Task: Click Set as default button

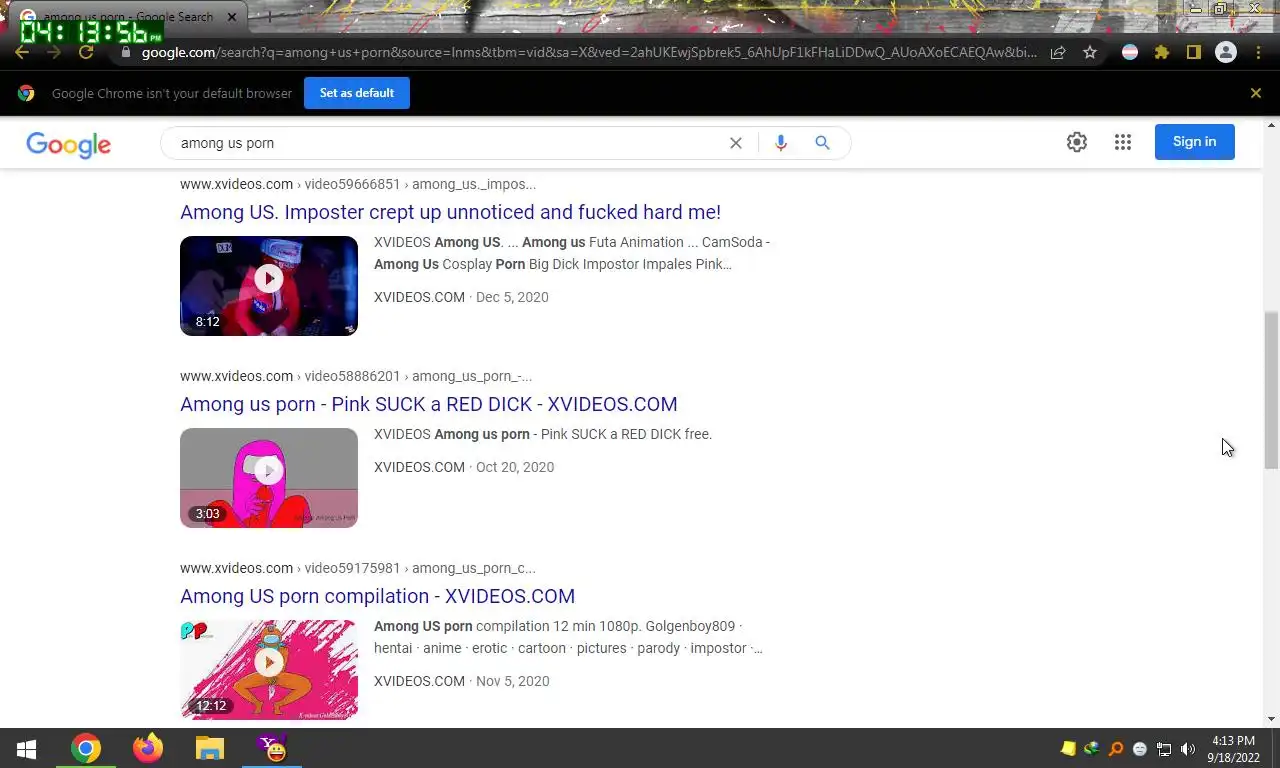Action: (x=357, y=93)
